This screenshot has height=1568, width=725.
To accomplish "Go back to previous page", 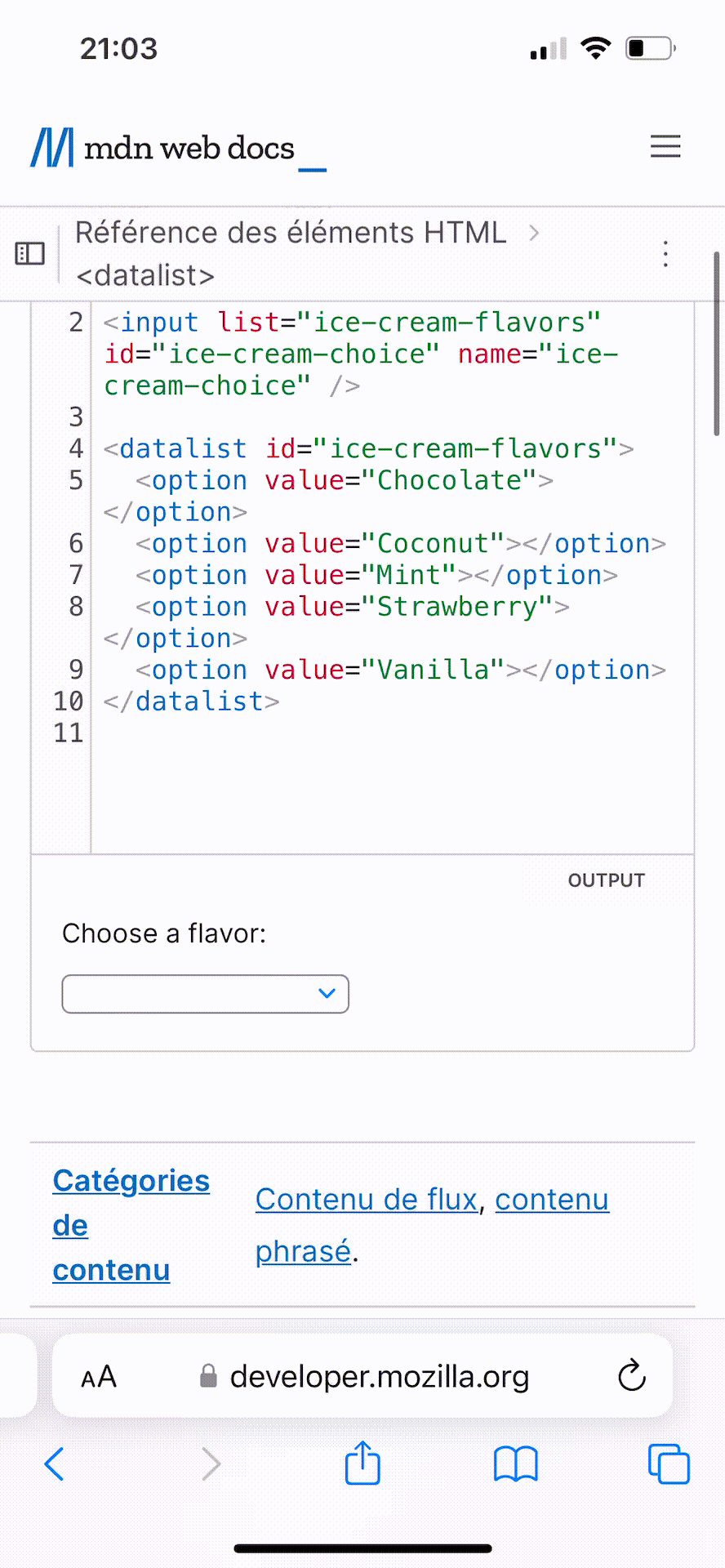I will point(55,1463).
